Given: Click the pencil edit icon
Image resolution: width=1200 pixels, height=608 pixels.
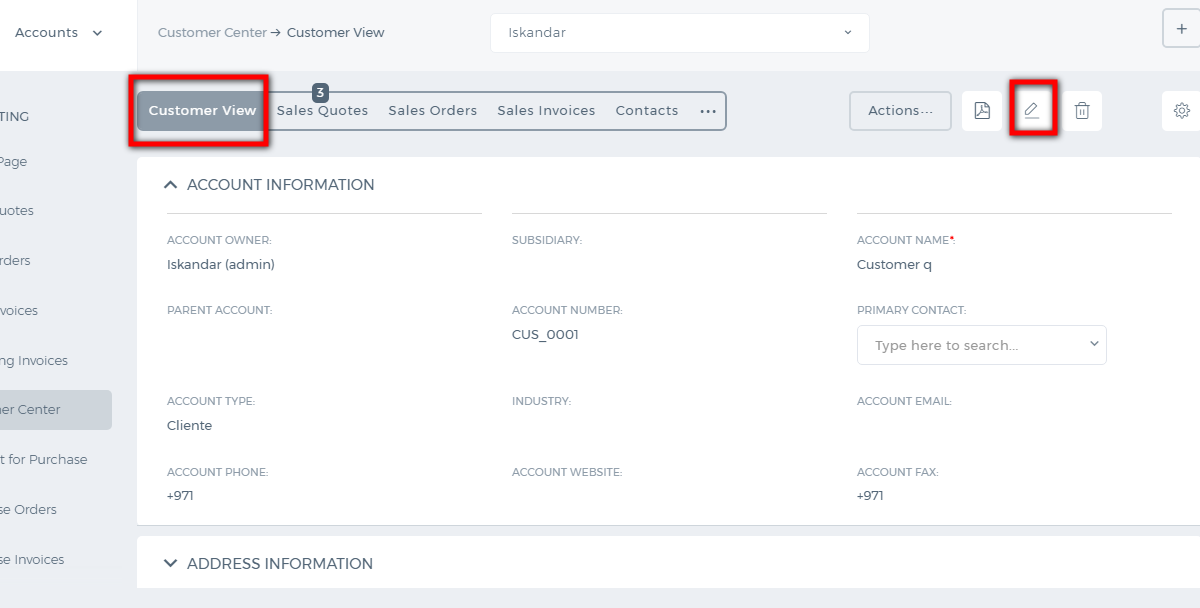Looking at the screenshot, I should click(1032, 111).
